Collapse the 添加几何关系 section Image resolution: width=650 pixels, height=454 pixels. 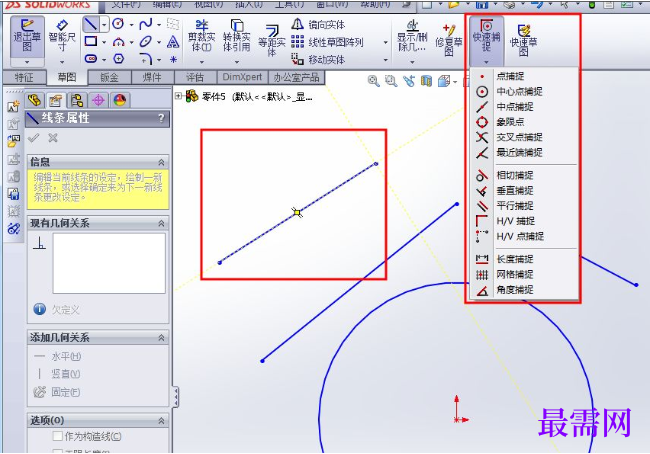pos(161,338)
